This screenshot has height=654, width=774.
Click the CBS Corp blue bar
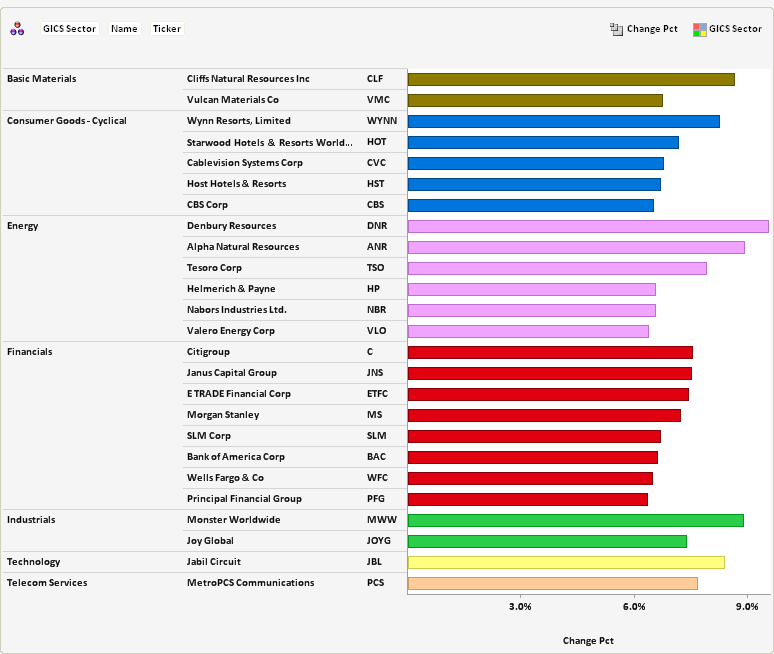[531, 205]
